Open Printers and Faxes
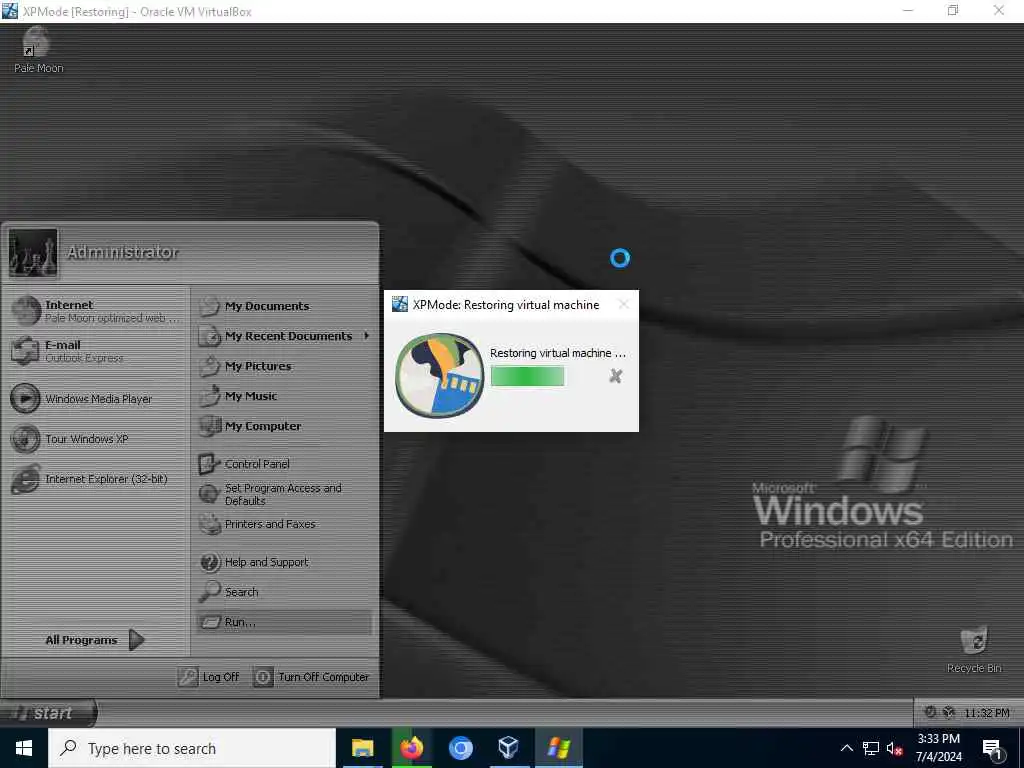 click(283, 524)
